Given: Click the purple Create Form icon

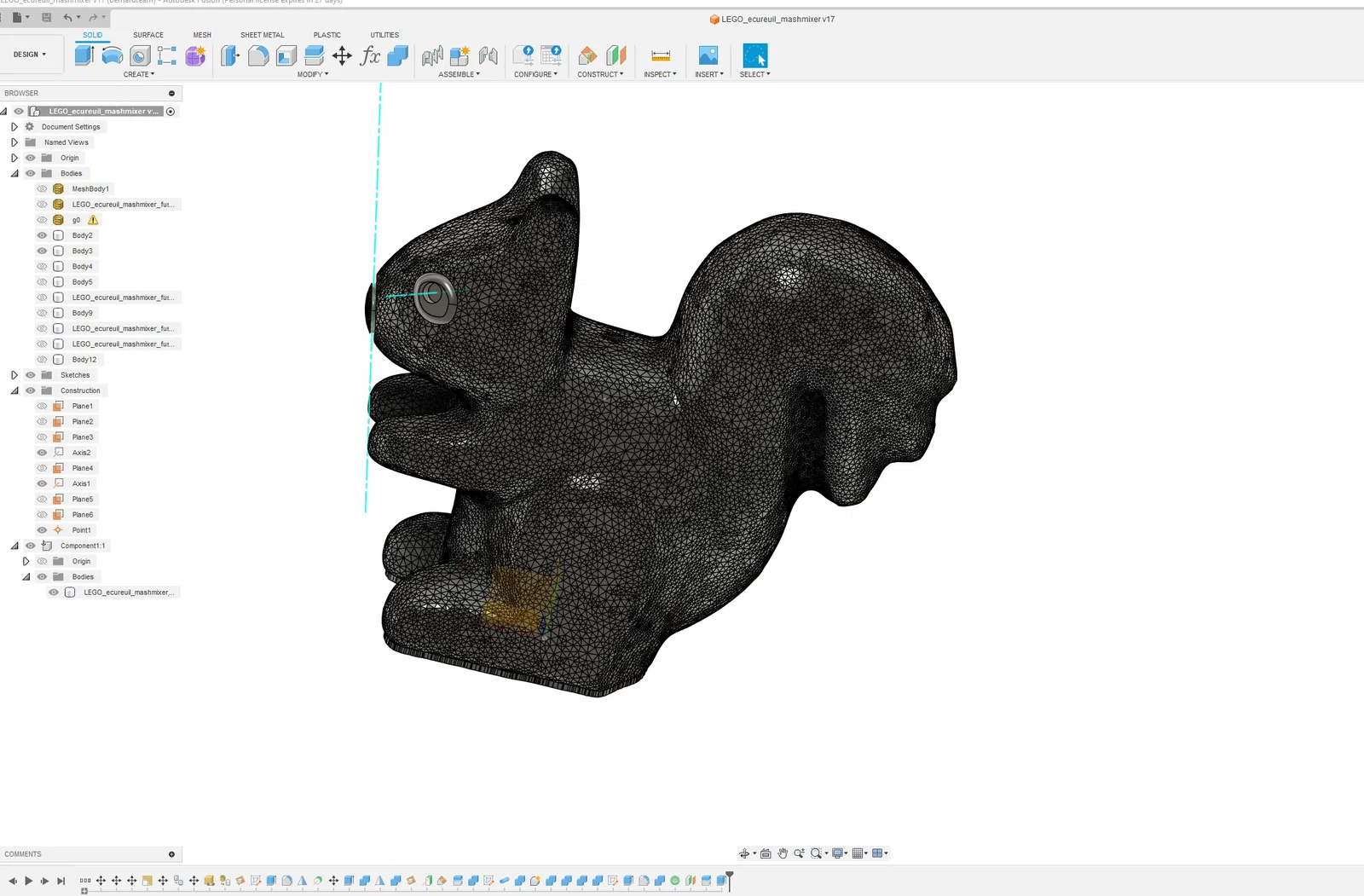Looking at the screenshot, I should [x=195, y=55].
